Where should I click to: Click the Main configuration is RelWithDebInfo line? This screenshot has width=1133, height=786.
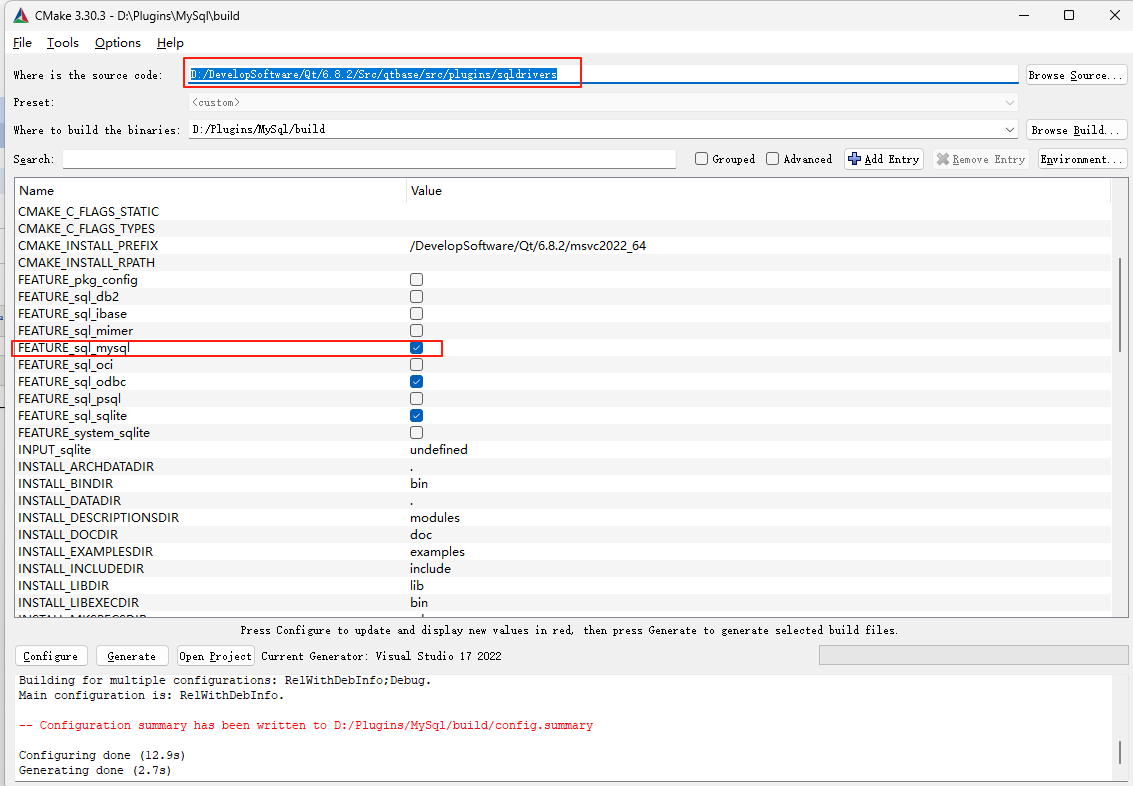click(x=151, y=695)
